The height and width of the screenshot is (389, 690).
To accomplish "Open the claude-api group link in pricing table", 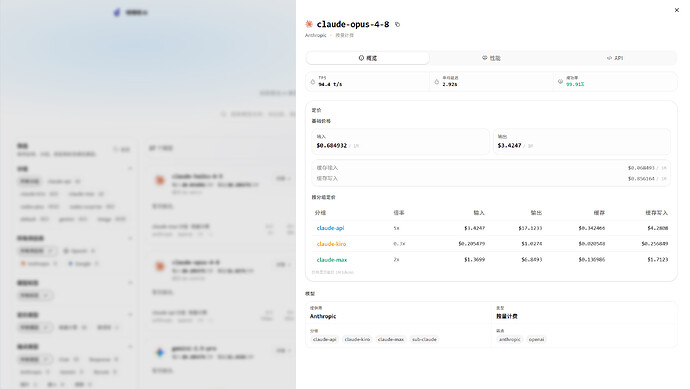I will point(330,228).
